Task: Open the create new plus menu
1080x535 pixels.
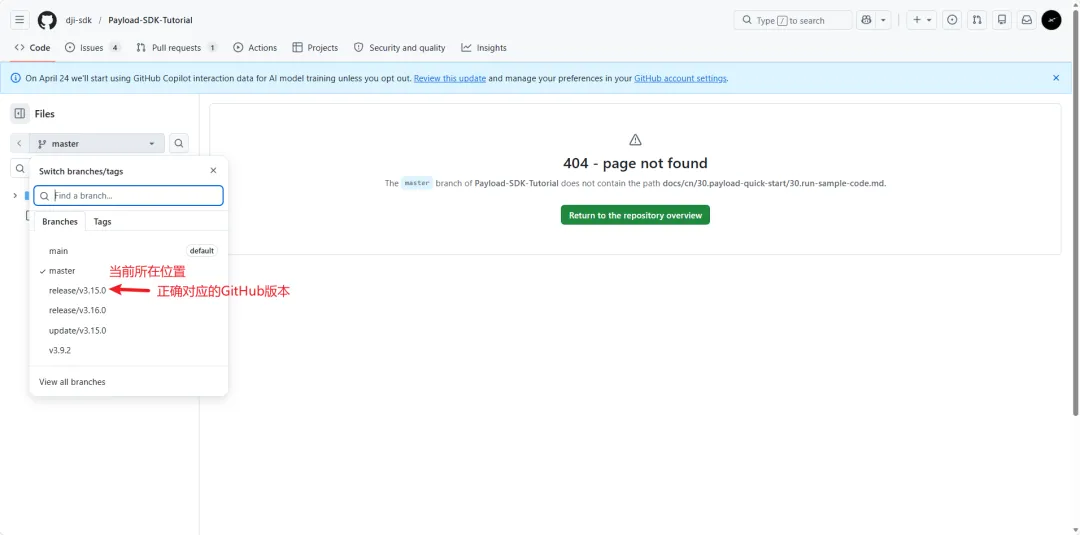Action: 922,20
